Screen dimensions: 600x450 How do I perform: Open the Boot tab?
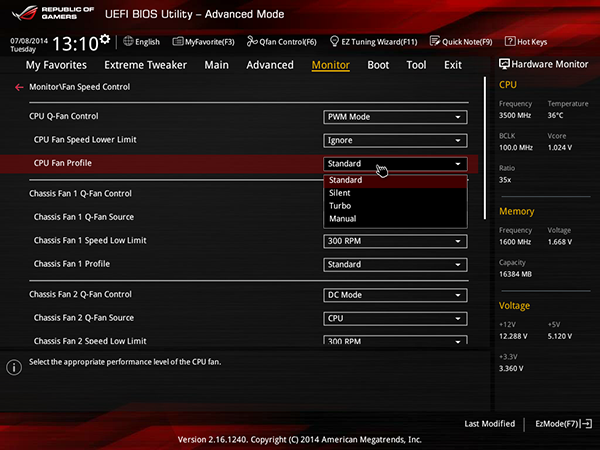coord(378,65)
